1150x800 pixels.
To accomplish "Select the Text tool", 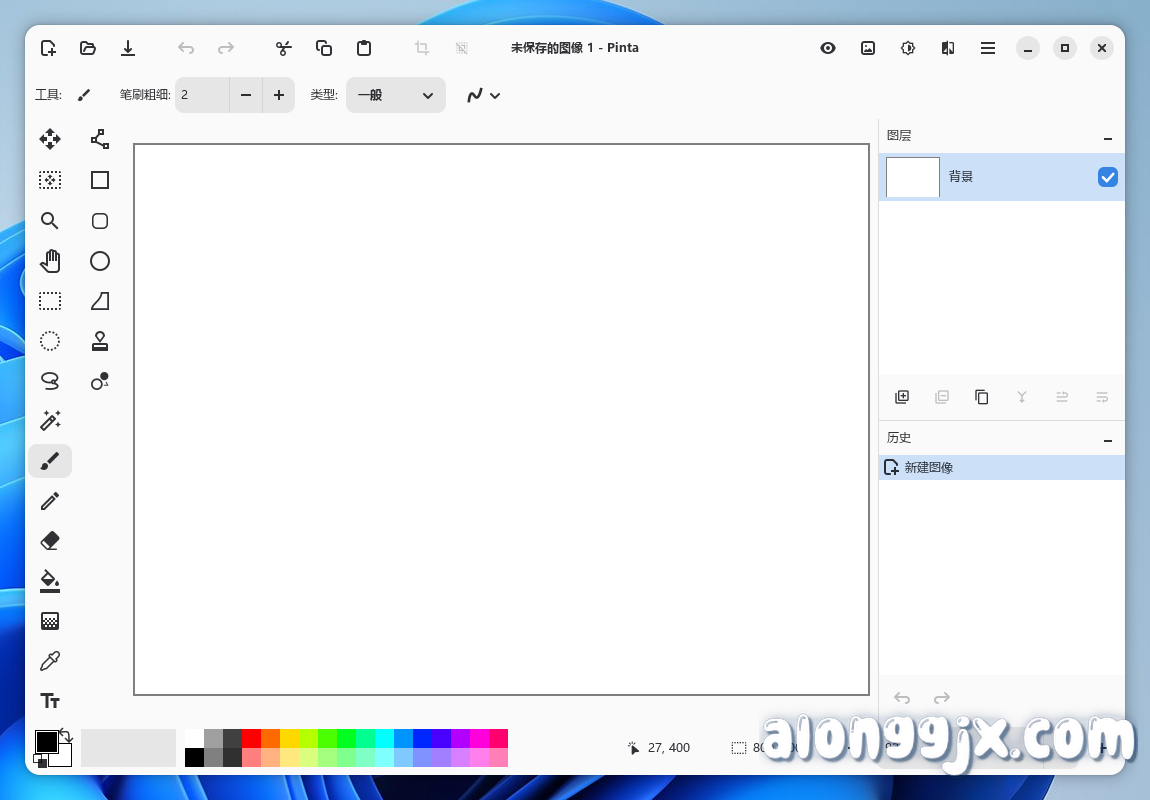I will pyautogui.click(x=50, y=701).
